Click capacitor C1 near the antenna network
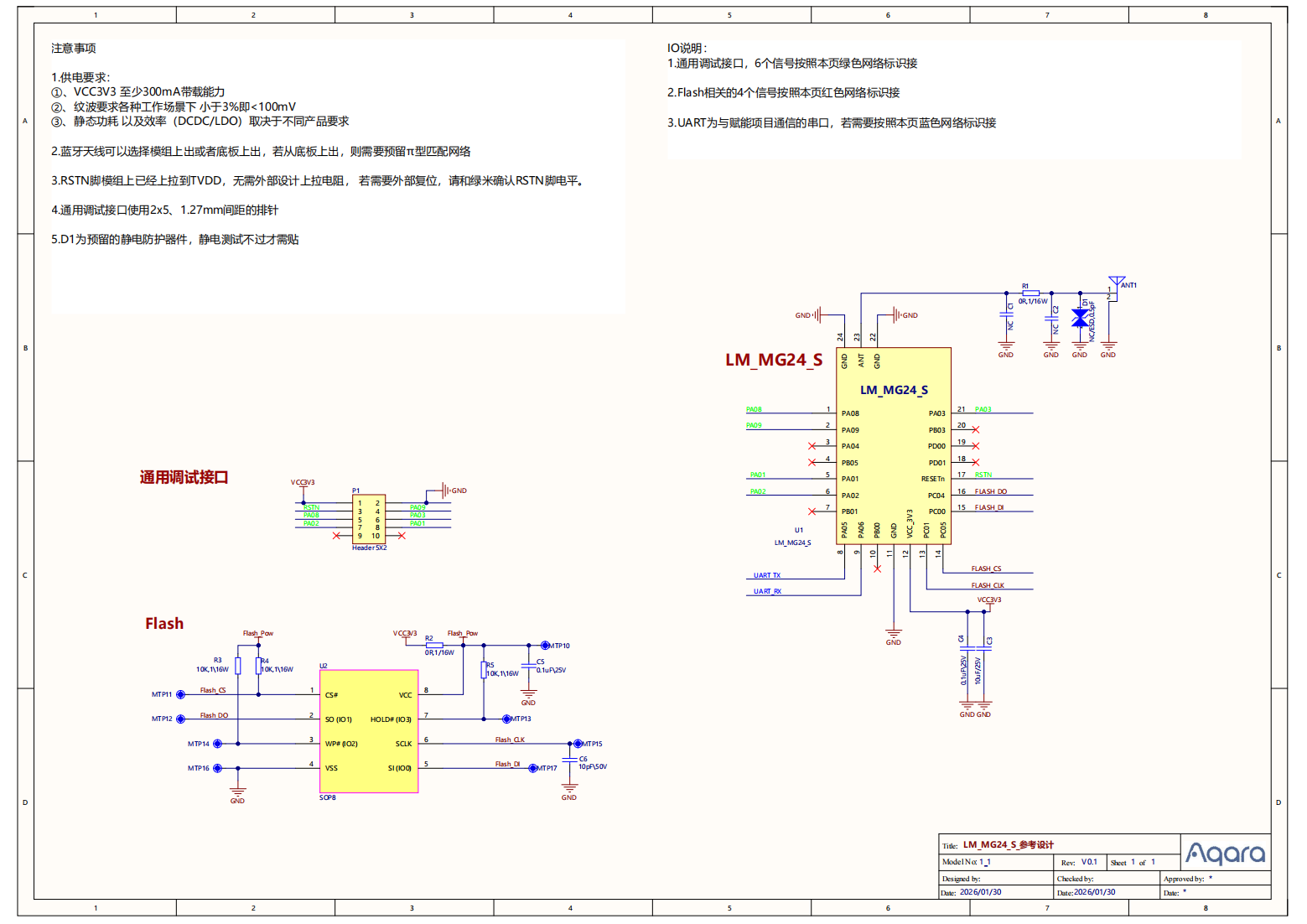This screenshot has height=924, width=1307. pyautogui.click(x=1006, y=316)
